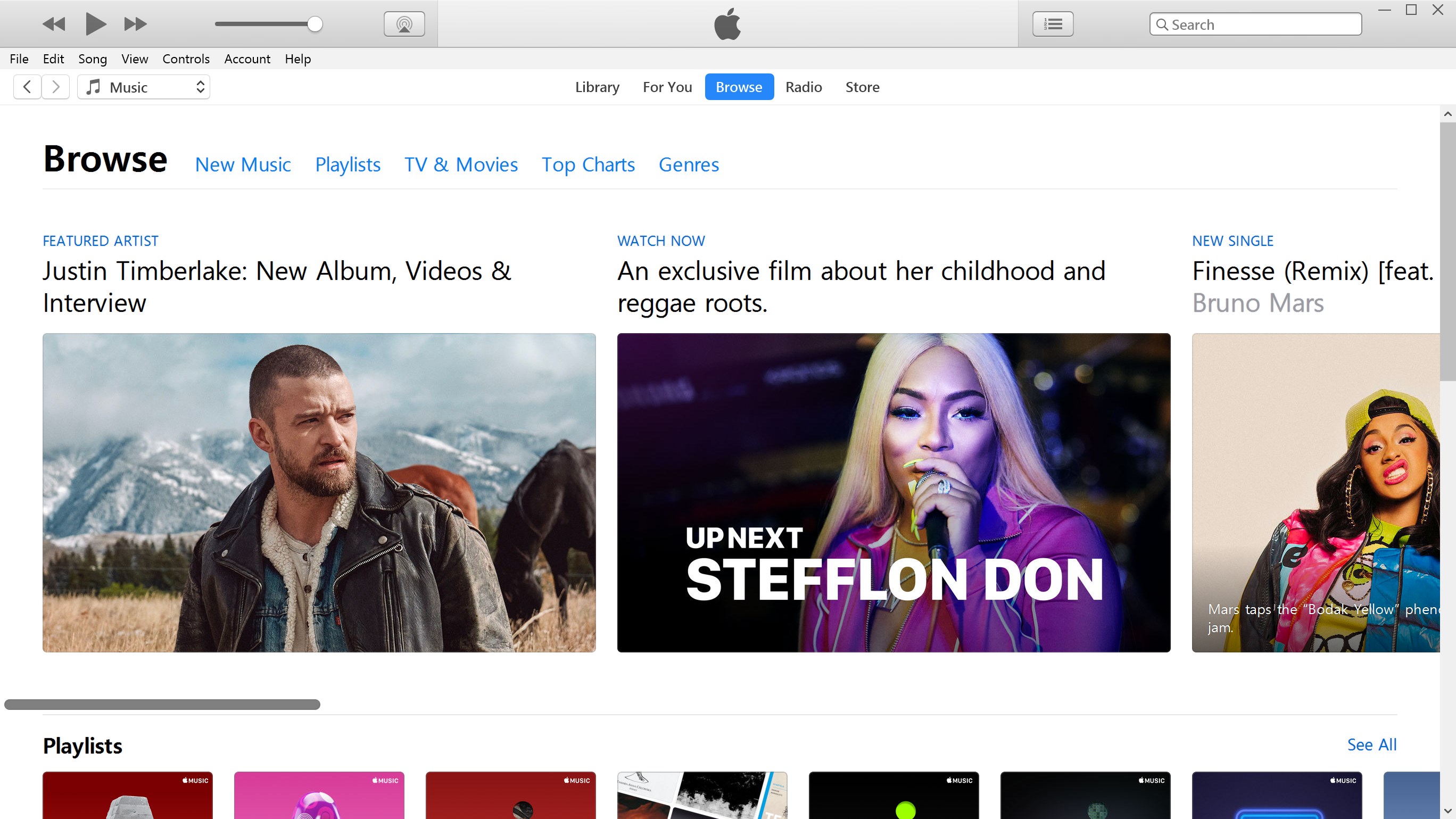This screenshot has width=1456, height=819.
Task: Enable the For You view
Action: (x=667, y=87)
